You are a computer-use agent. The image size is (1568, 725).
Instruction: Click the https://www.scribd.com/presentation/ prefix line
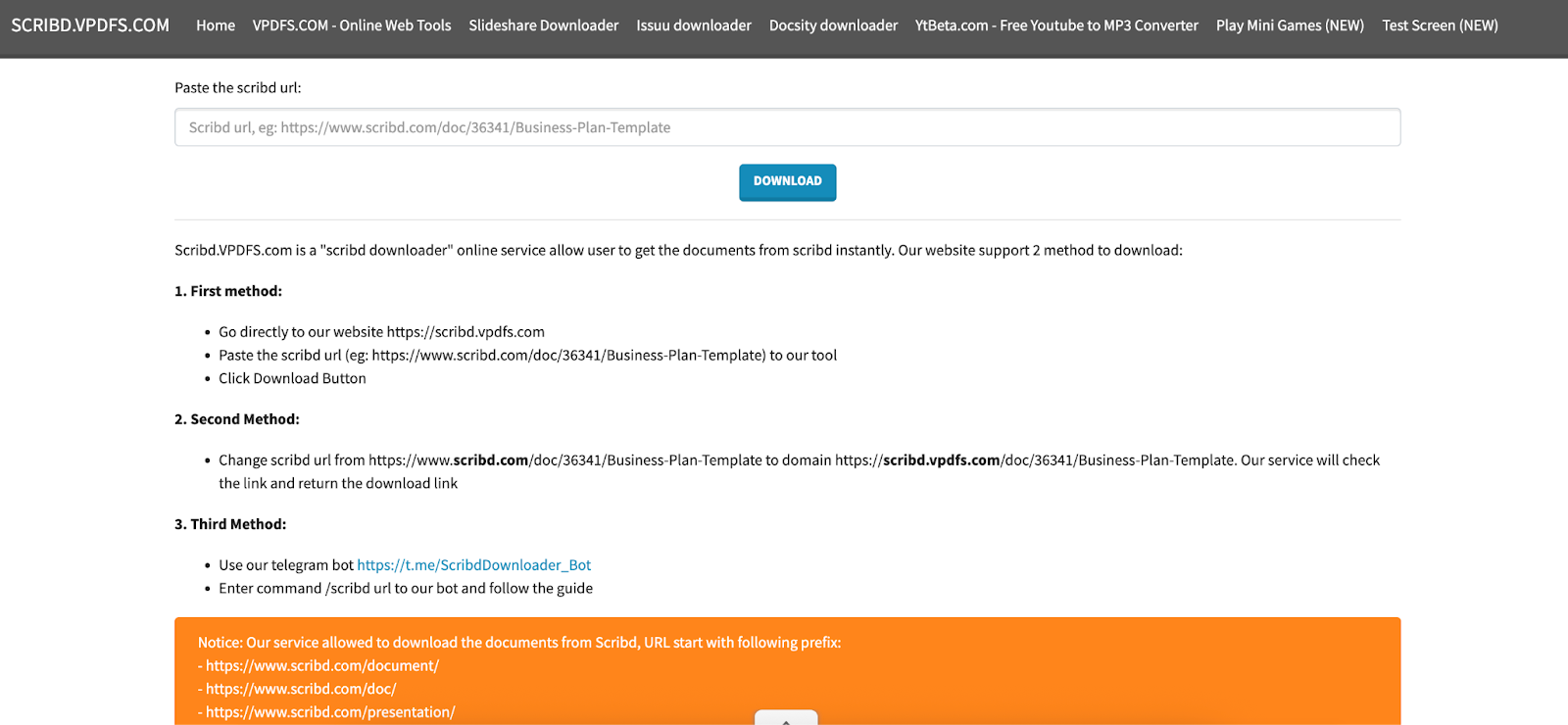[326, 712]
